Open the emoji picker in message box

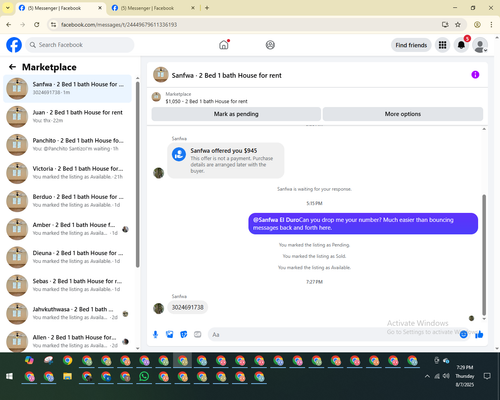[x=463, y=334]
